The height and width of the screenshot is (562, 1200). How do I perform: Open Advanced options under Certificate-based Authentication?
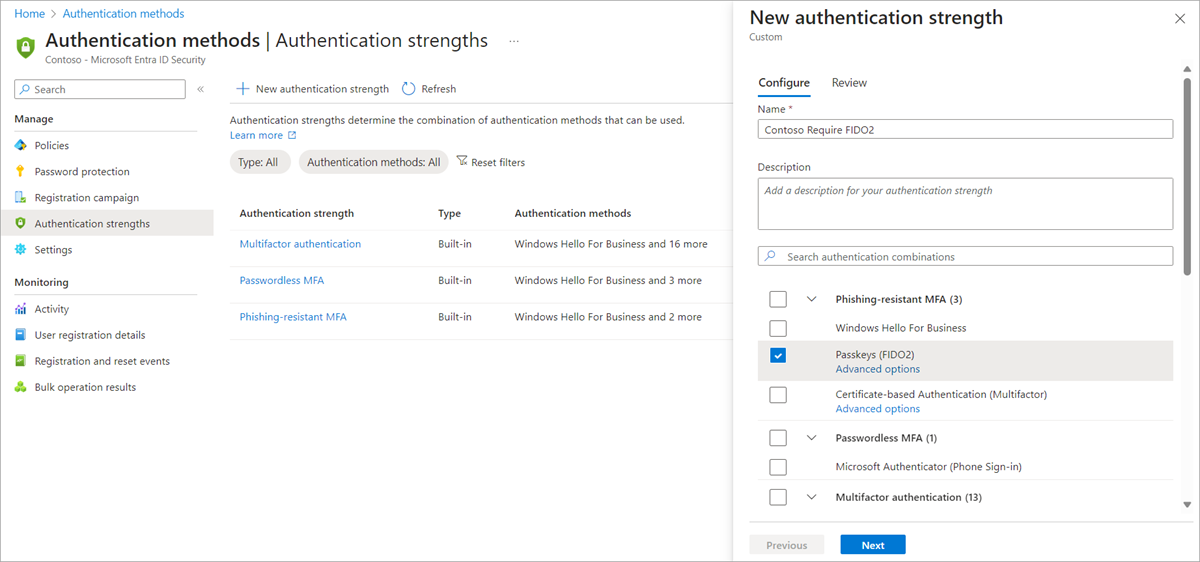[878, 409]
